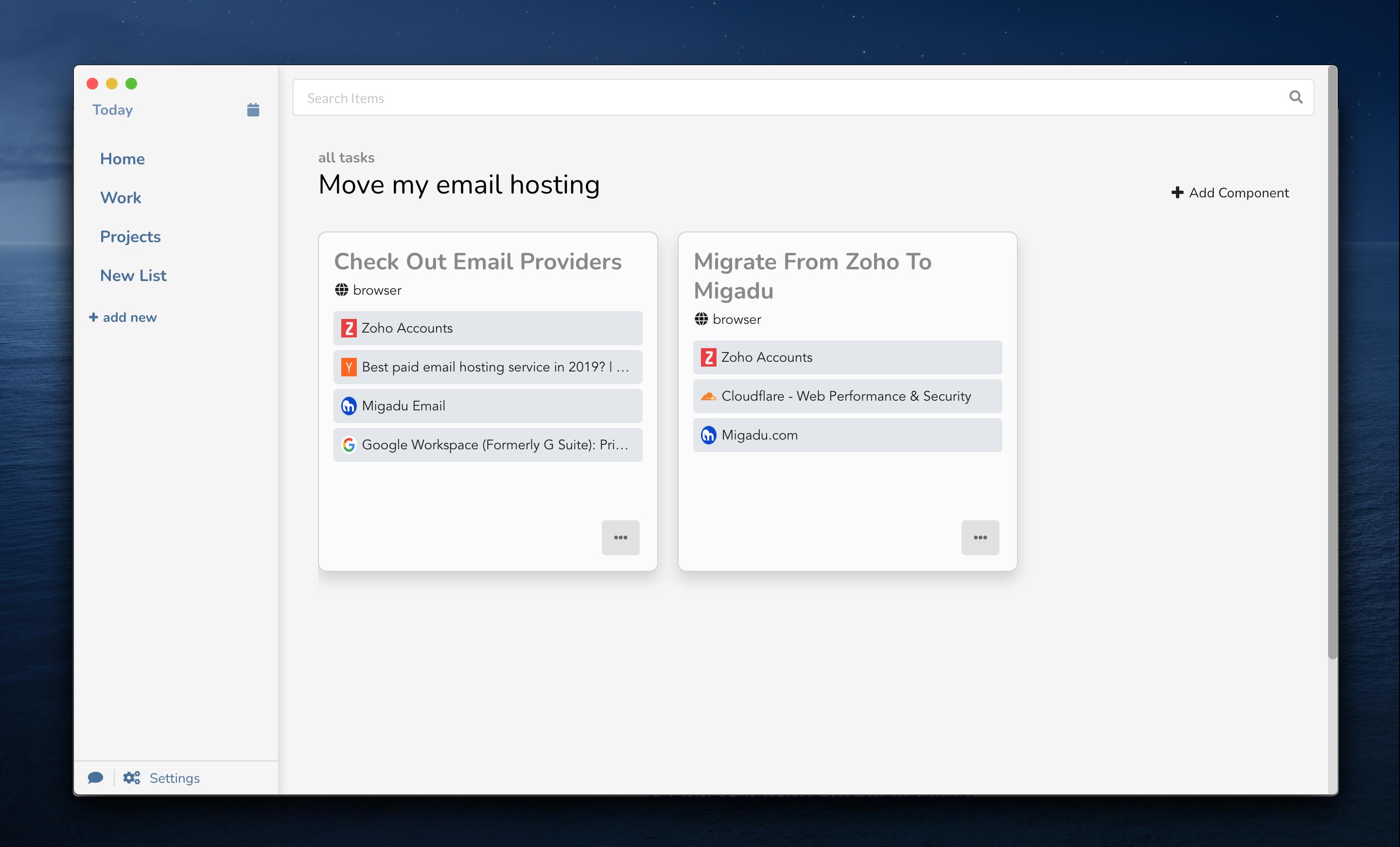
Task: Click the Cloudflare cloud icon
Action: [x=708, y=396]
